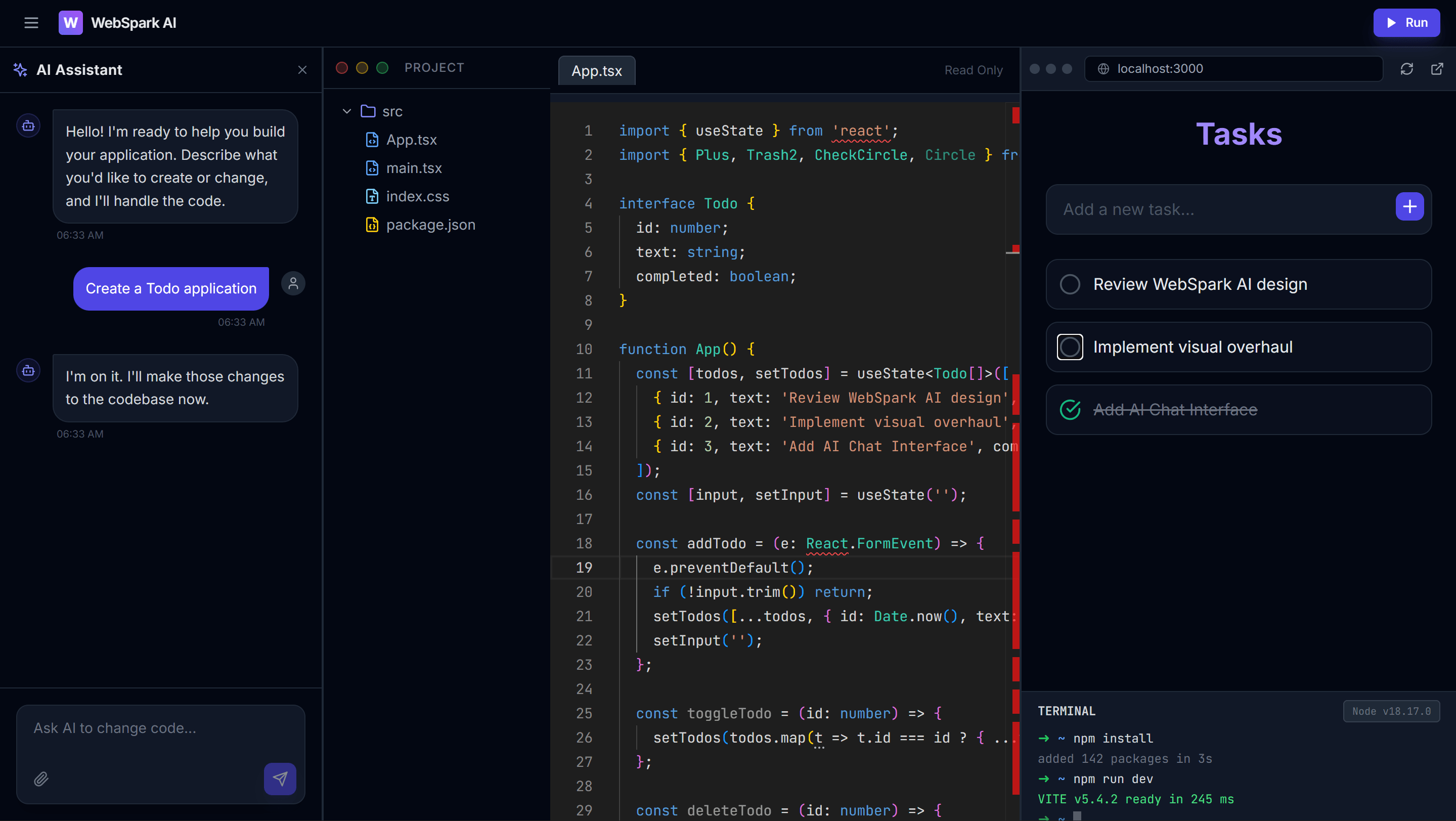Click the Read Only label
The height and width of the screenshot is (821, 1456).
(x=974, y=70)
